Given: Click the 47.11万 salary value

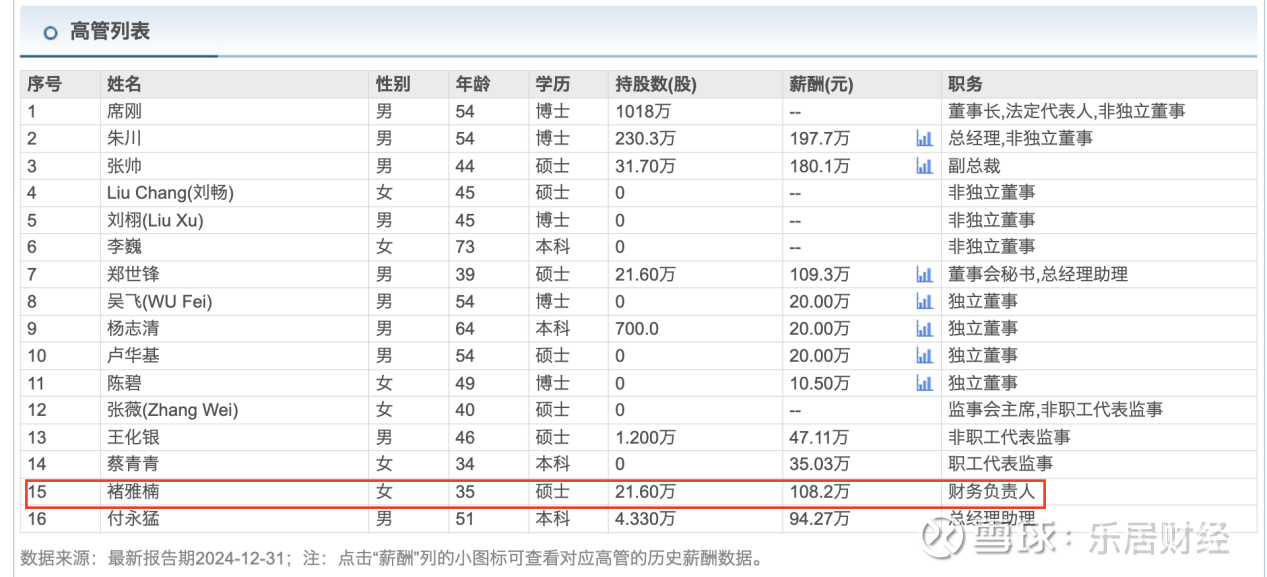Looking at the screenshot, I should [819, 437].
